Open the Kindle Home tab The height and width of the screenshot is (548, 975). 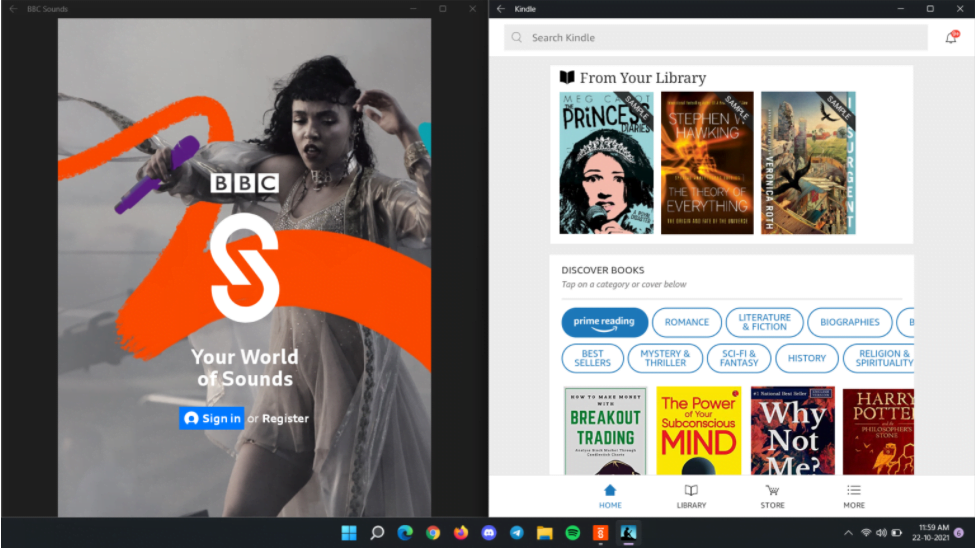pyautogui.click(x=610, y=496)
